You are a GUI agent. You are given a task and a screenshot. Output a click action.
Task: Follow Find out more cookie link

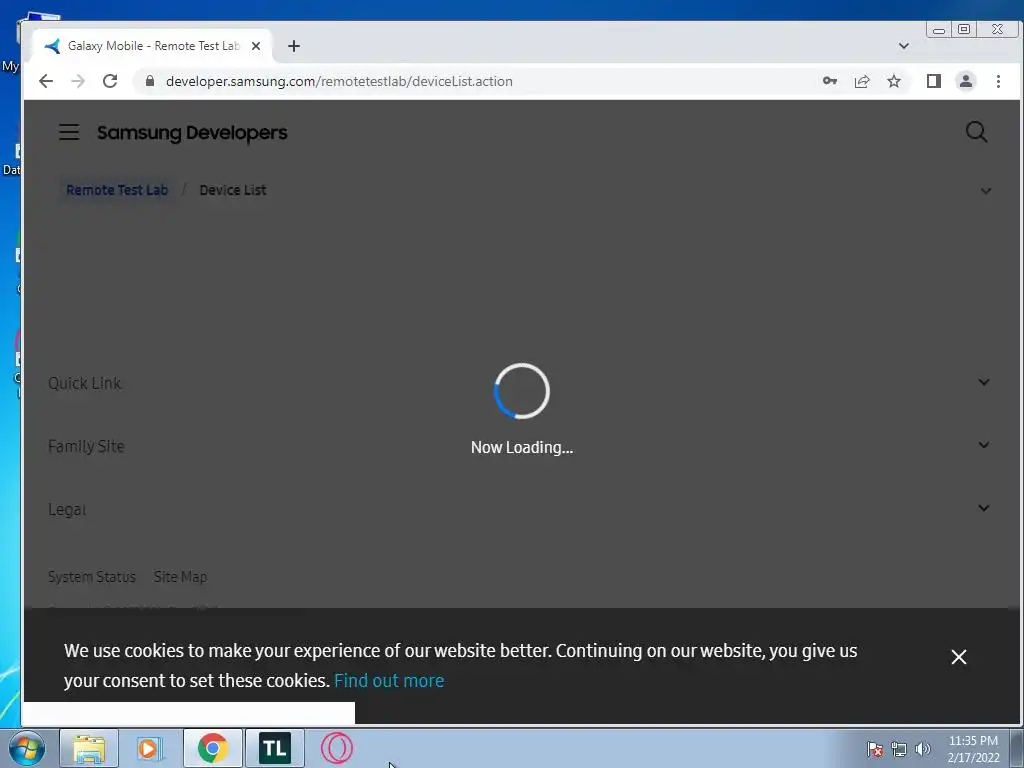pos(389,680)
